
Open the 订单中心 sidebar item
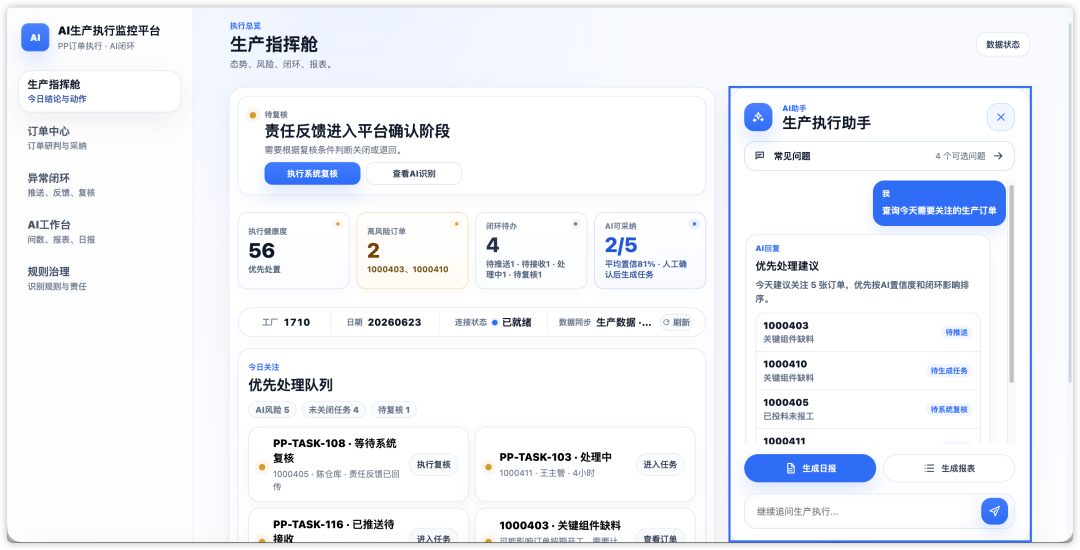[x=100, y=138]
